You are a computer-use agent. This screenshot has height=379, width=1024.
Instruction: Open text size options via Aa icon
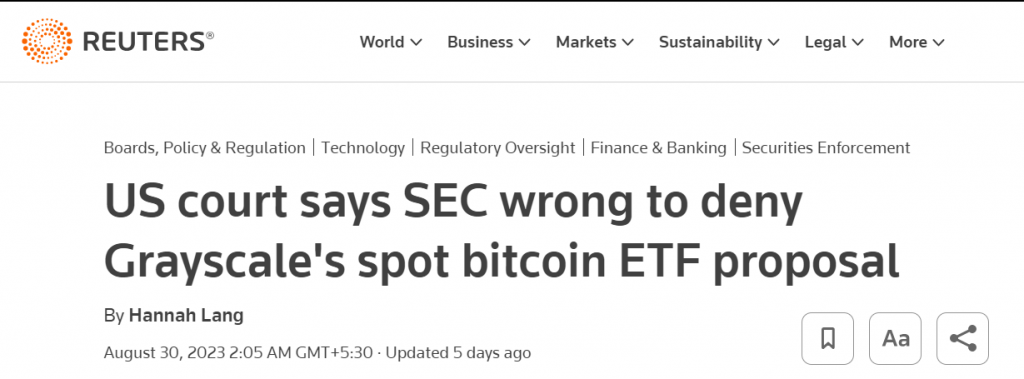click(895, 338)
